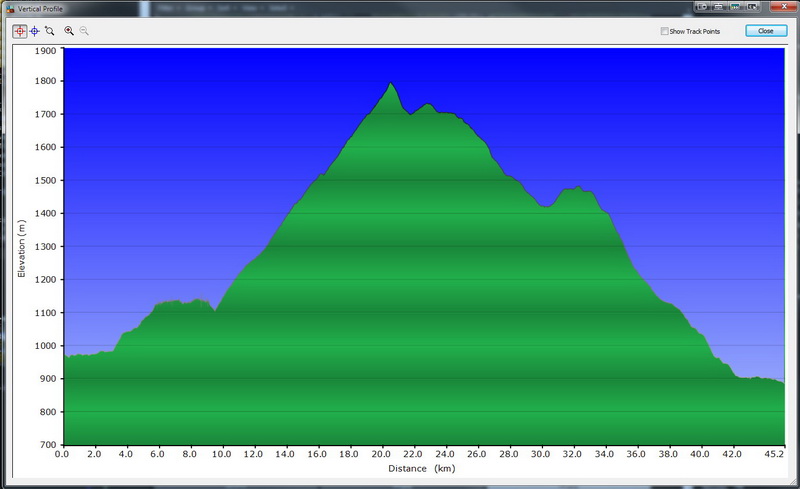
Task: Click the leftmost of the four title bar utility icons
Action: tap(701, 8)
